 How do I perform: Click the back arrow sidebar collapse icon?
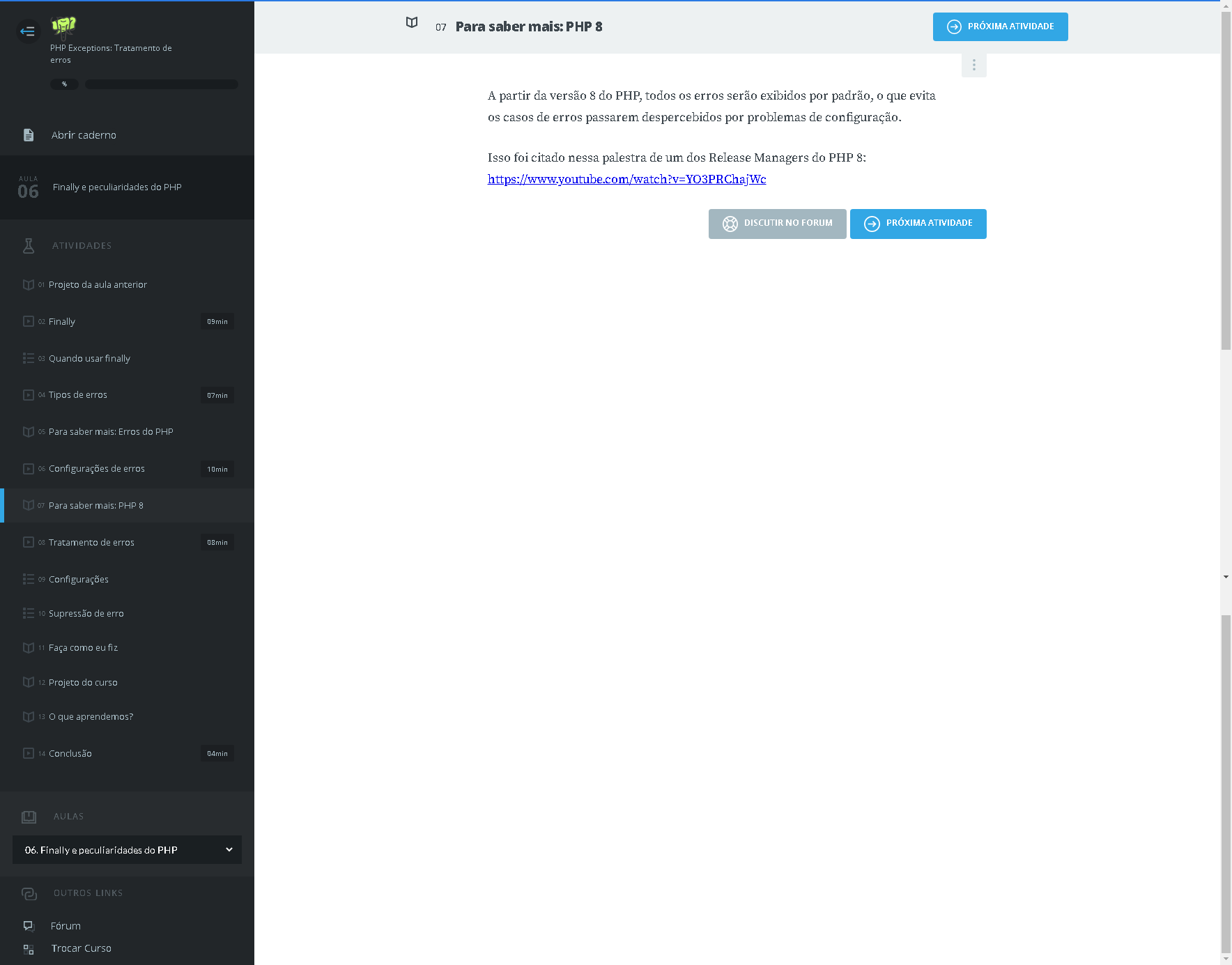(x=28, y=31)
